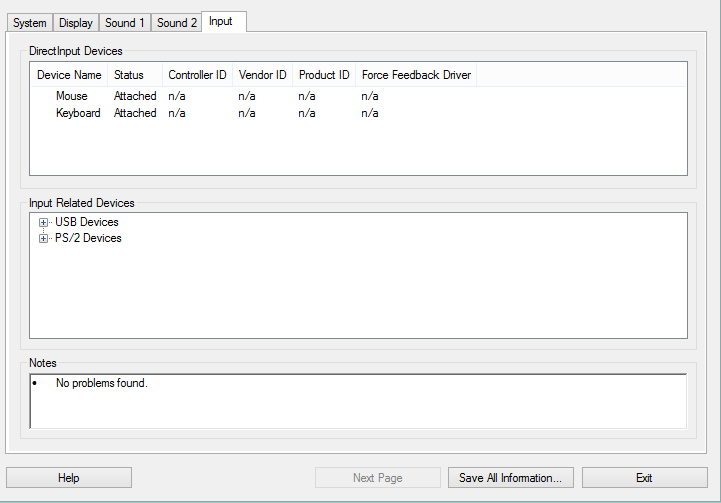721x503 pixels.
Task: Click Save All Information button
Action: pos(511,478)
